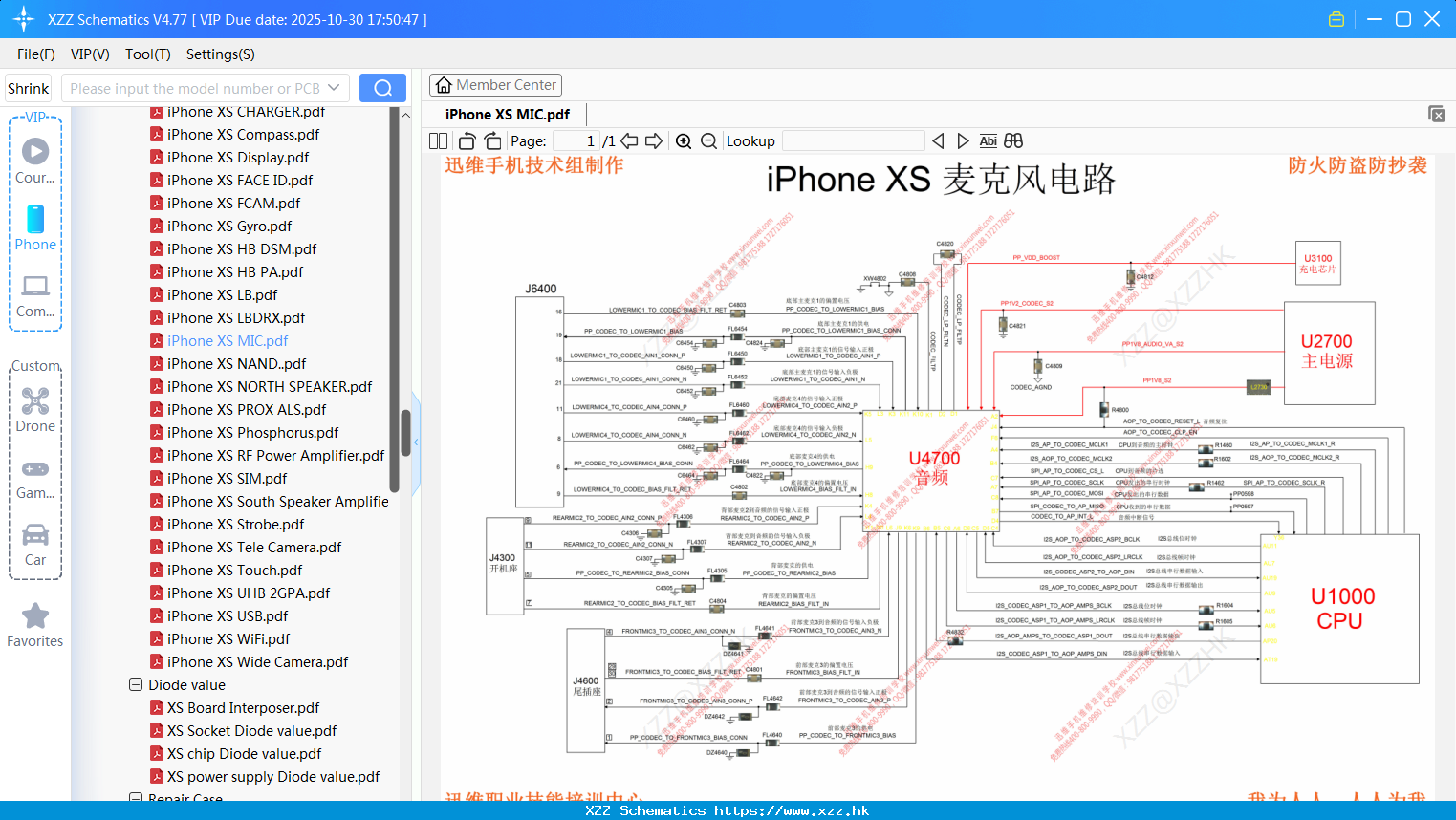Open iPhone XS NORTH SPEAKER.pdf
Viewport: 1456px width, 820px height.
[x=270, y=387]
